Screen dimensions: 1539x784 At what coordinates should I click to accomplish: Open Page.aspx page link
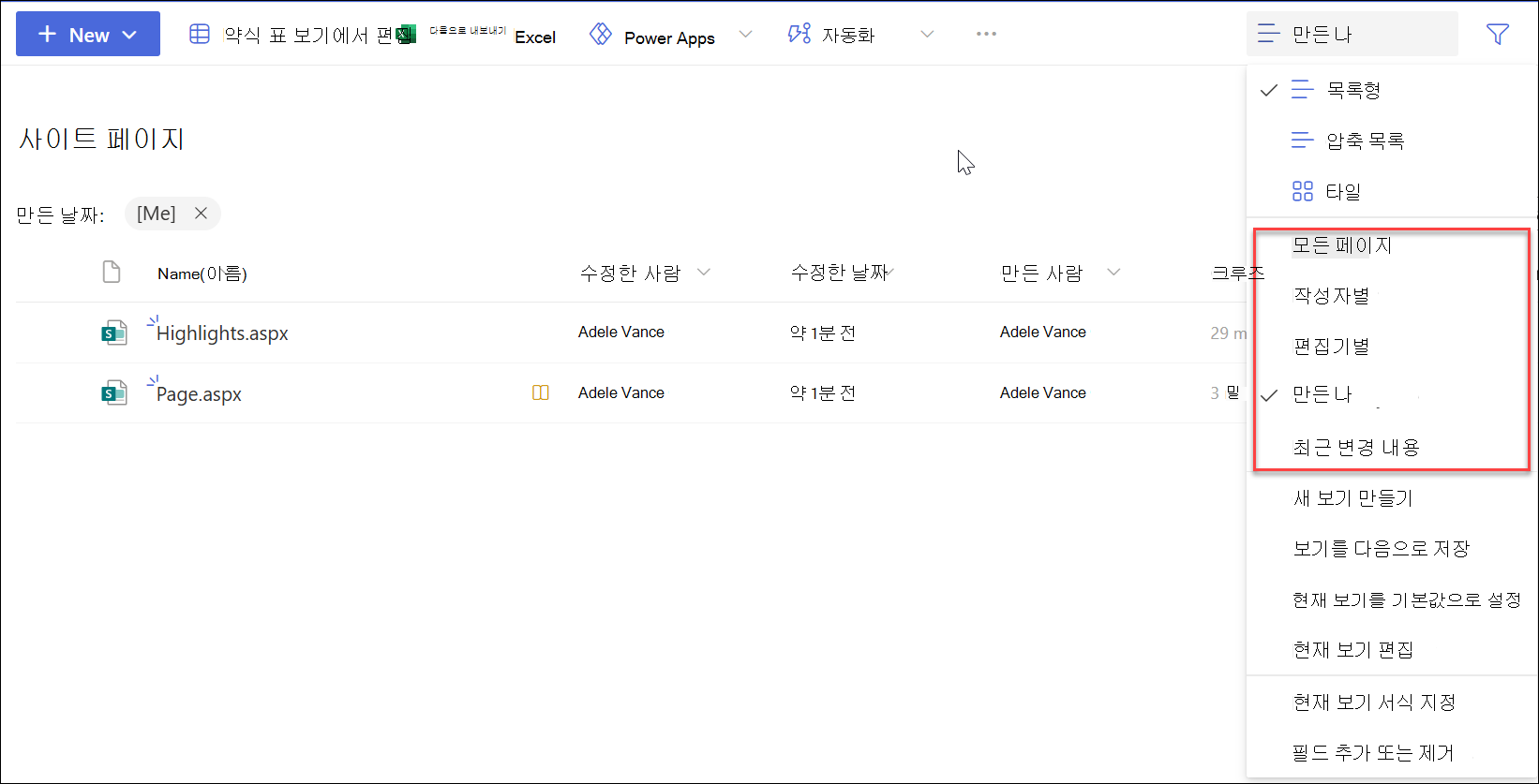pyautogui.click(x=199, y=394)
